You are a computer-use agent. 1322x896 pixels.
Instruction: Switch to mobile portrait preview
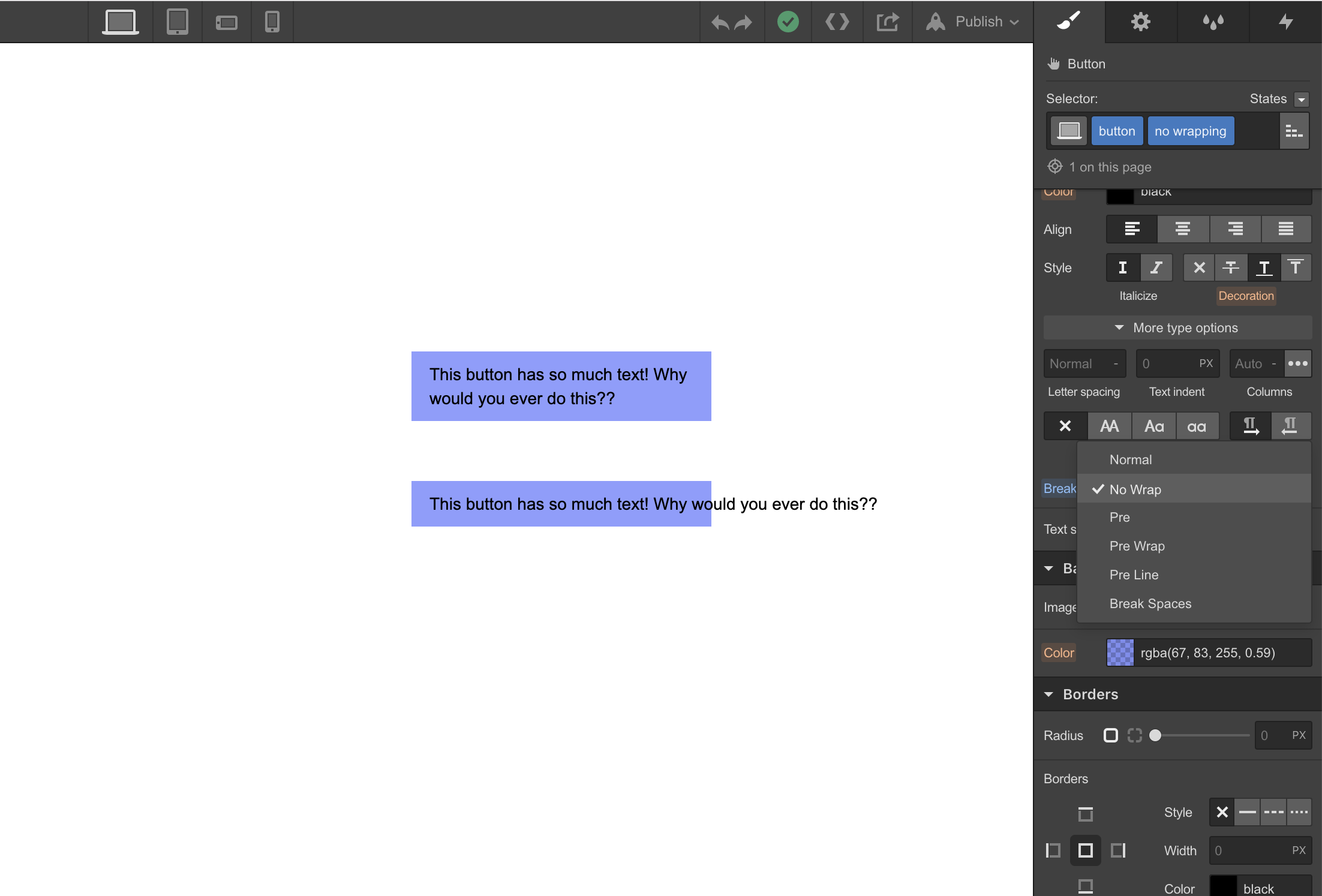click(272, 22)
